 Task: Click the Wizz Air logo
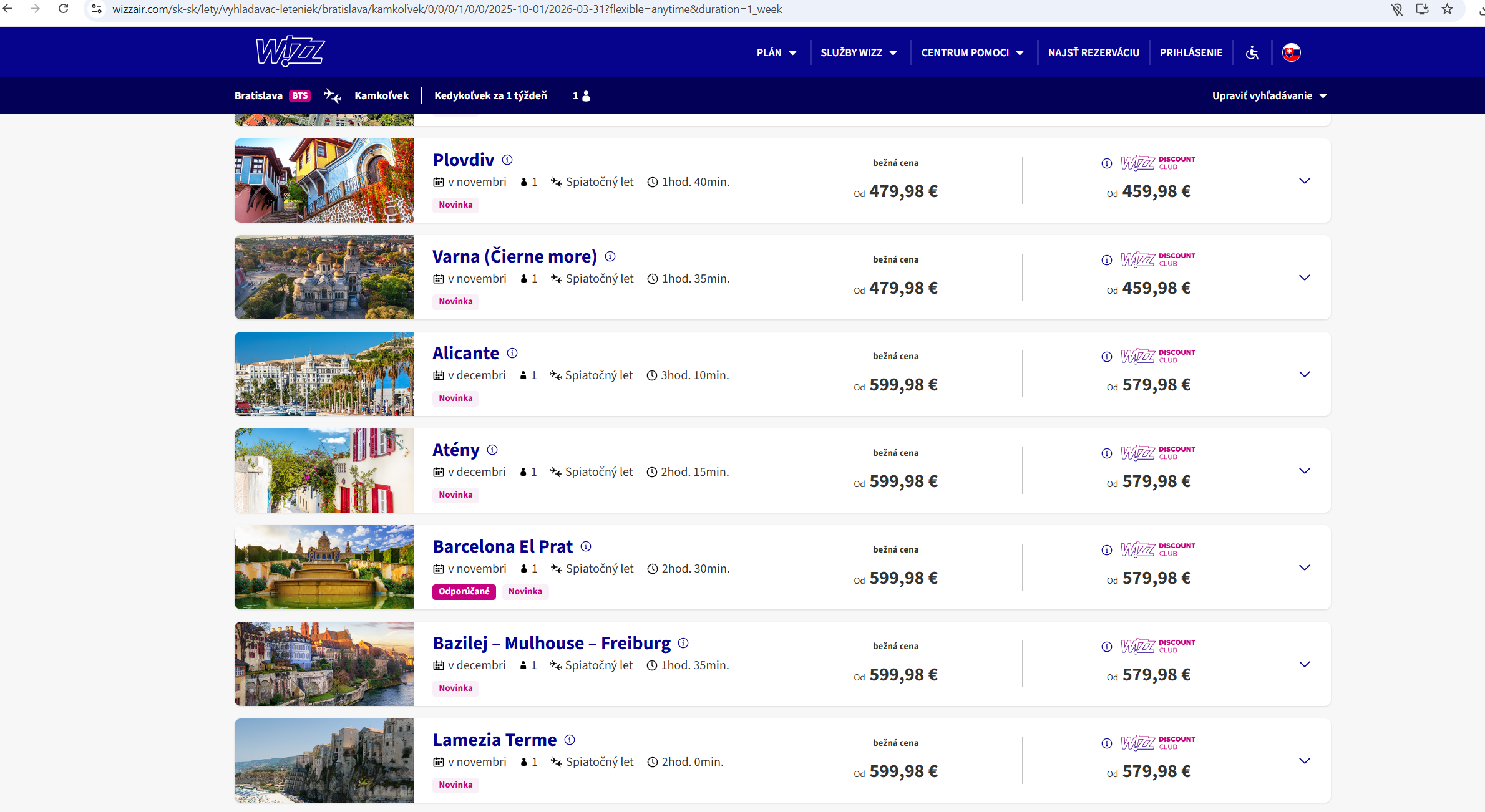point(290,52)
